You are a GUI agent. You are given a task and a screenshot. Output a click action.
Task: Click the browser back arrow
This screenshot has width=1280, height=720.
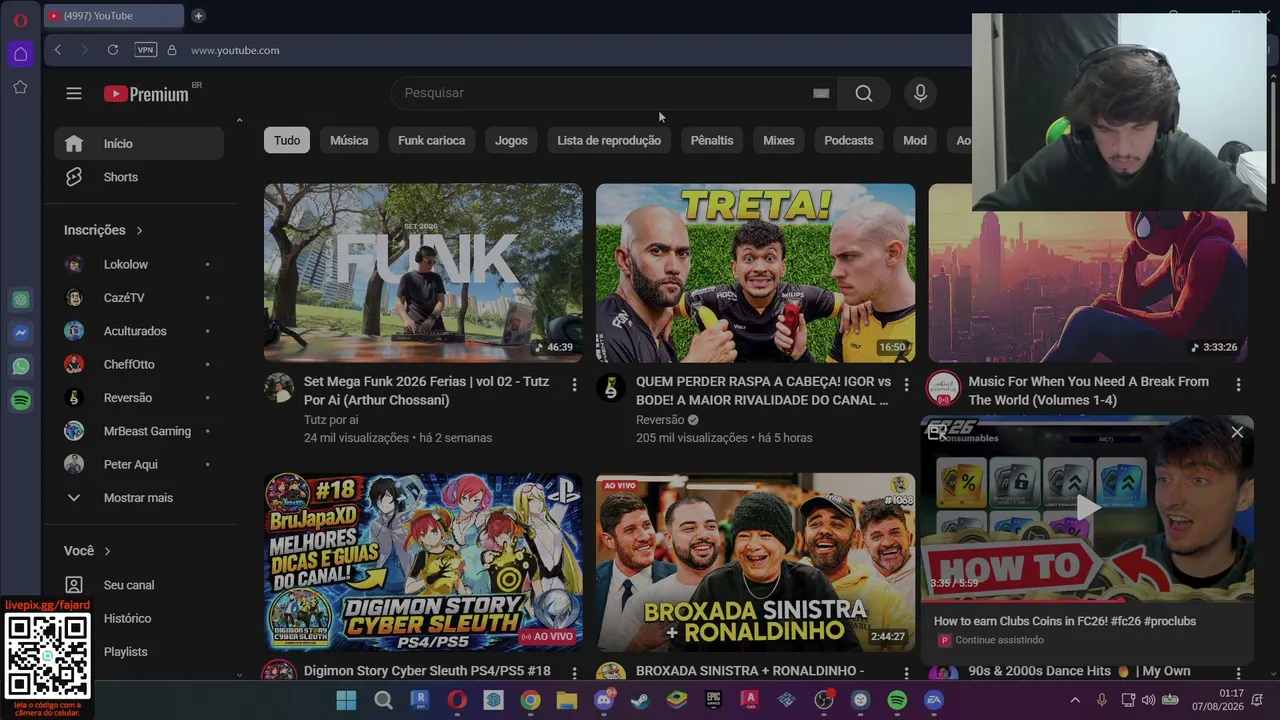[x=58, y=50]
